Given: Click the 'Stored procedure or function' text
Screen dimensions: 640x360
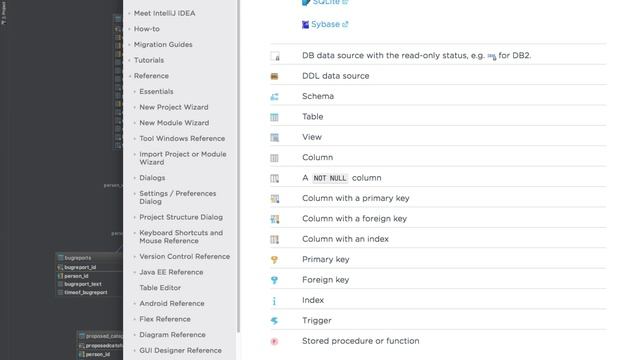Looking at the screenshot, I should pyautogui.click(x=360, y=341).
